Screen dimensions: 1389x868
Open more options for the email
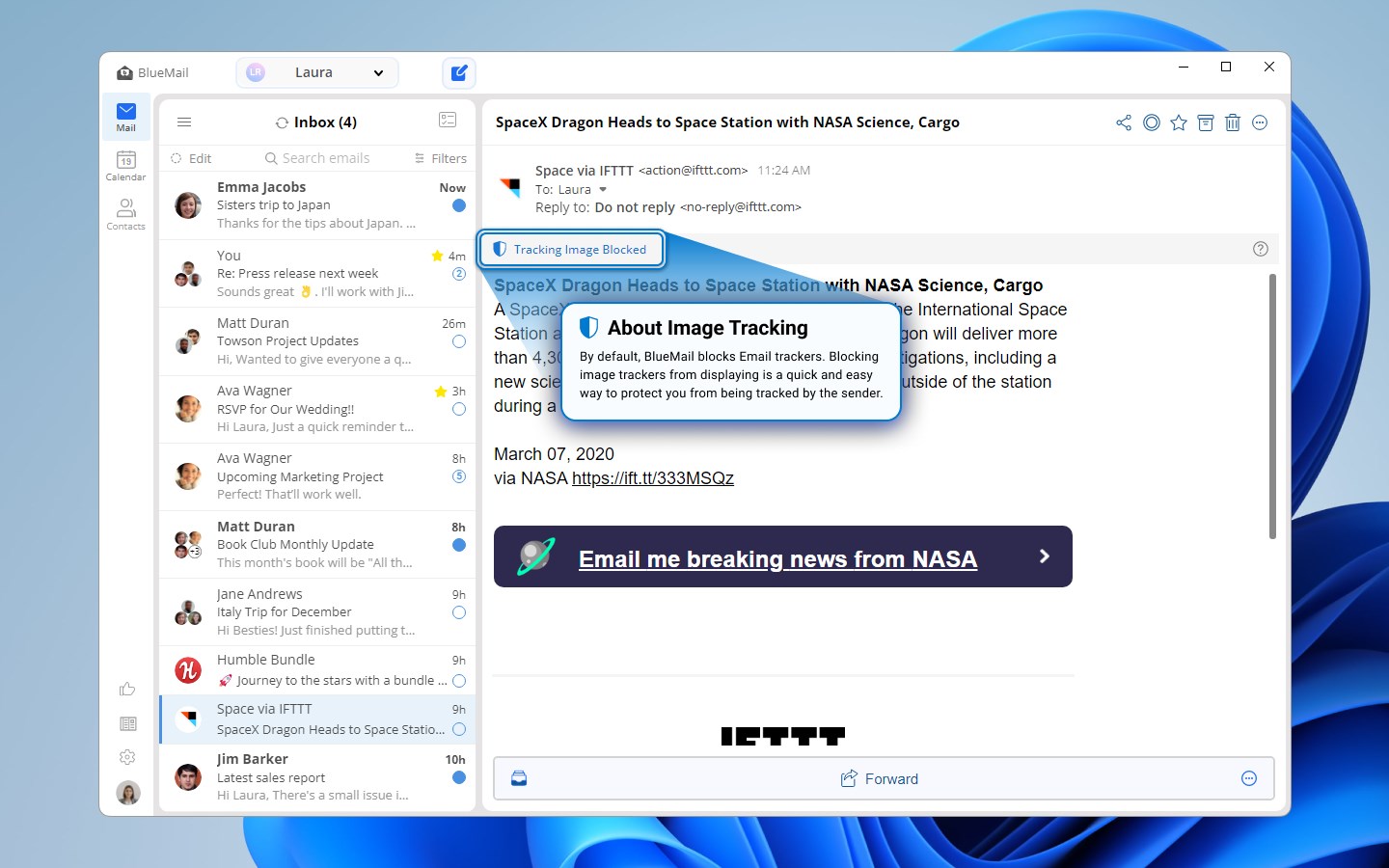1260,122
